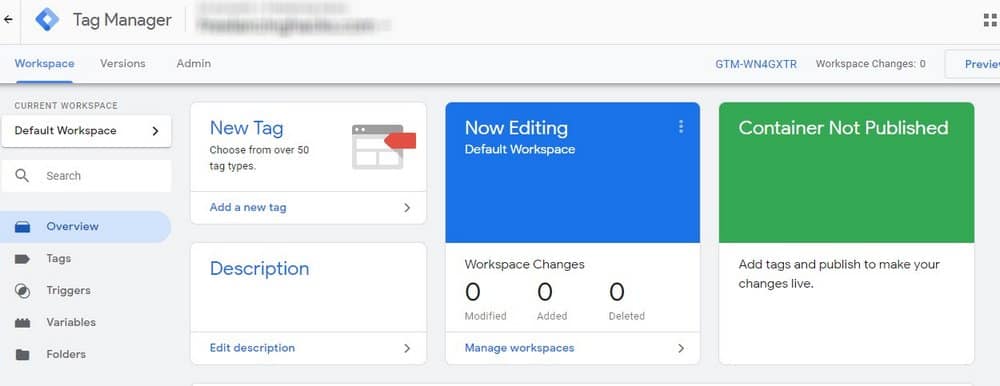The image size is (1000, 386).
Task: Click the chevron beside Manage workspaces
Action: pyautogui.click(x=680, y=348)
